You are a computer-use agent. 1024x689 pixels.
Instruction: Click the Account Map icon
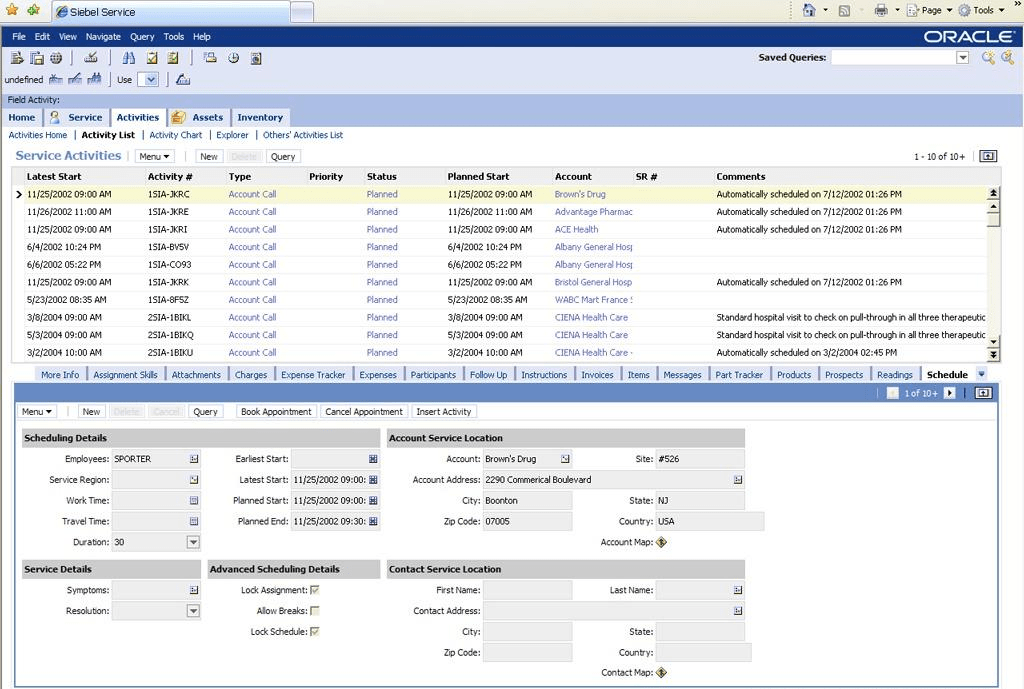[x=662, y=542]
